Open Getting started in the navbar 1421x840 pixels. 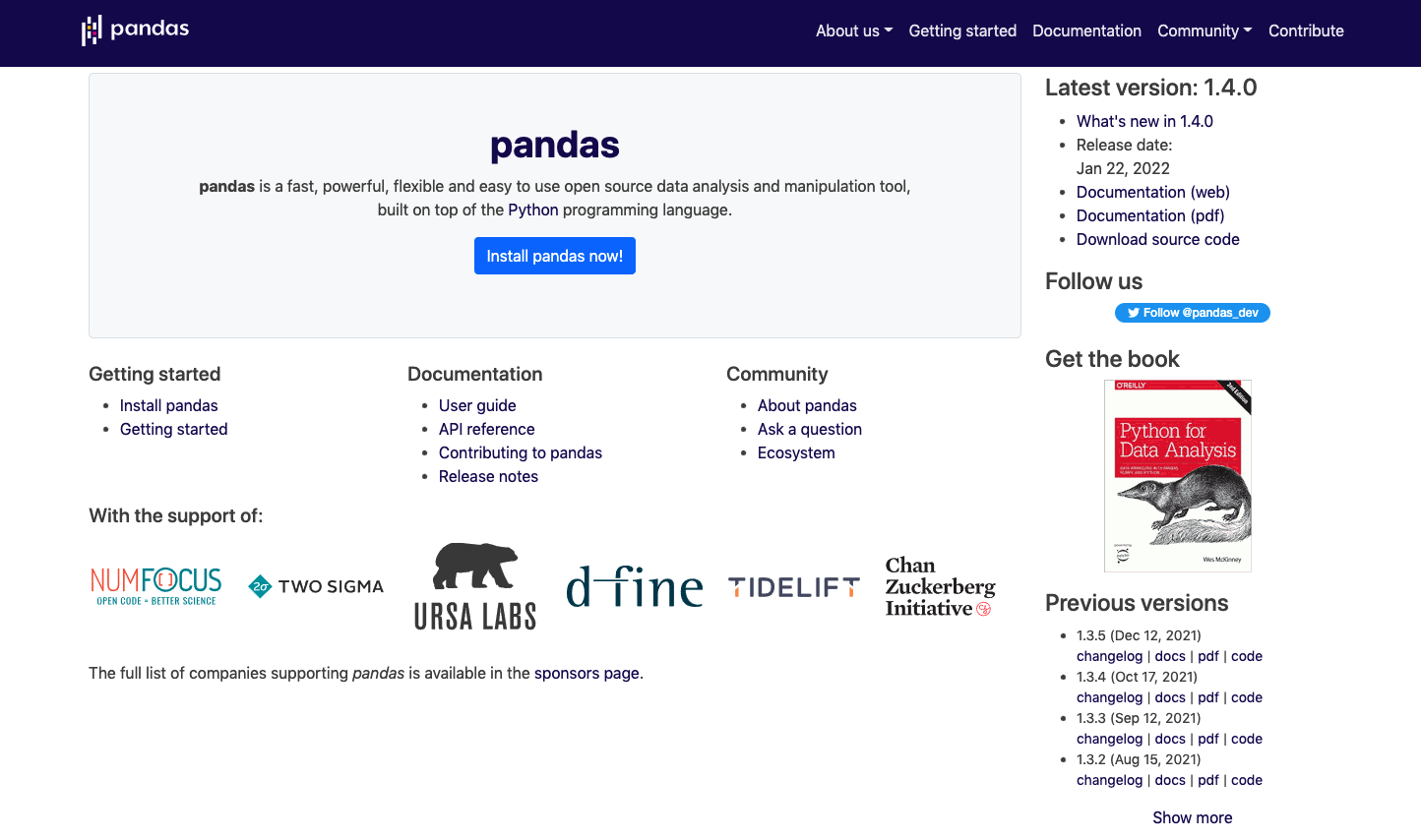(x=962, y=30)
